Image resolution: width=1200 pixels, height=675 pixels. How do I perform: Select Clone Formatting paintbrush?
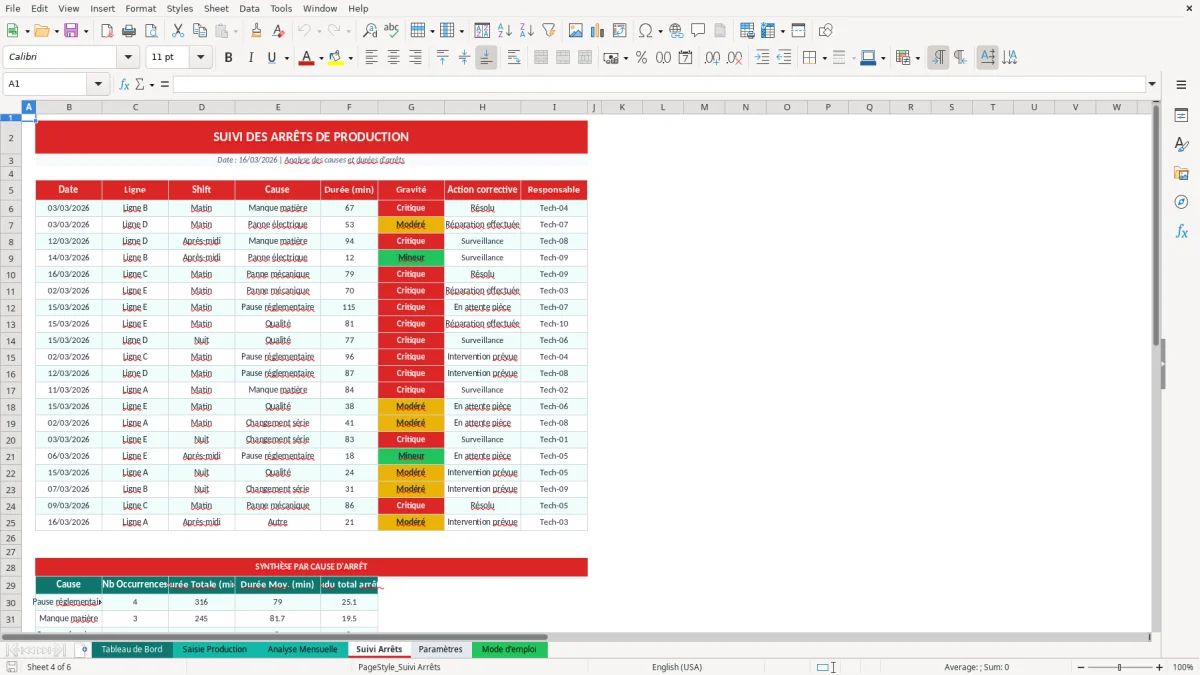point(257,31)
